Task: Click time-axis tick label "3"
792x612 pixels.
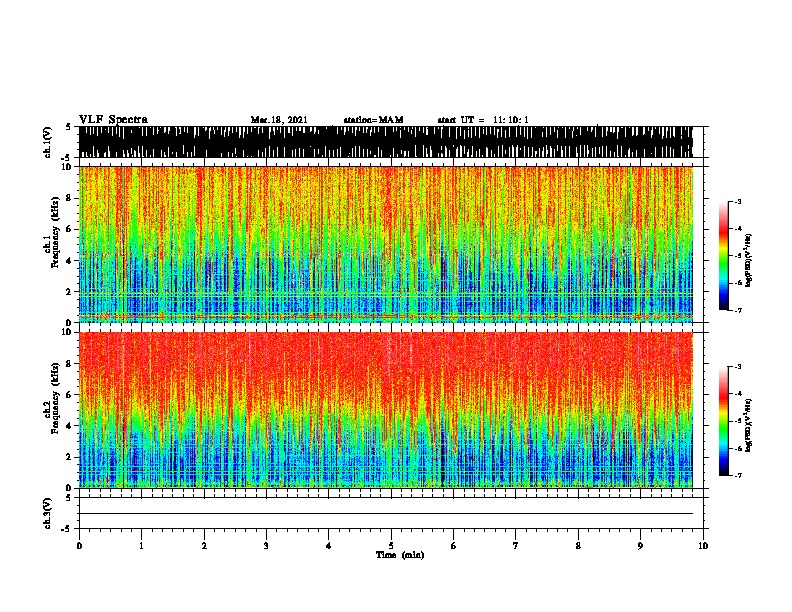Action: (266, 546)
